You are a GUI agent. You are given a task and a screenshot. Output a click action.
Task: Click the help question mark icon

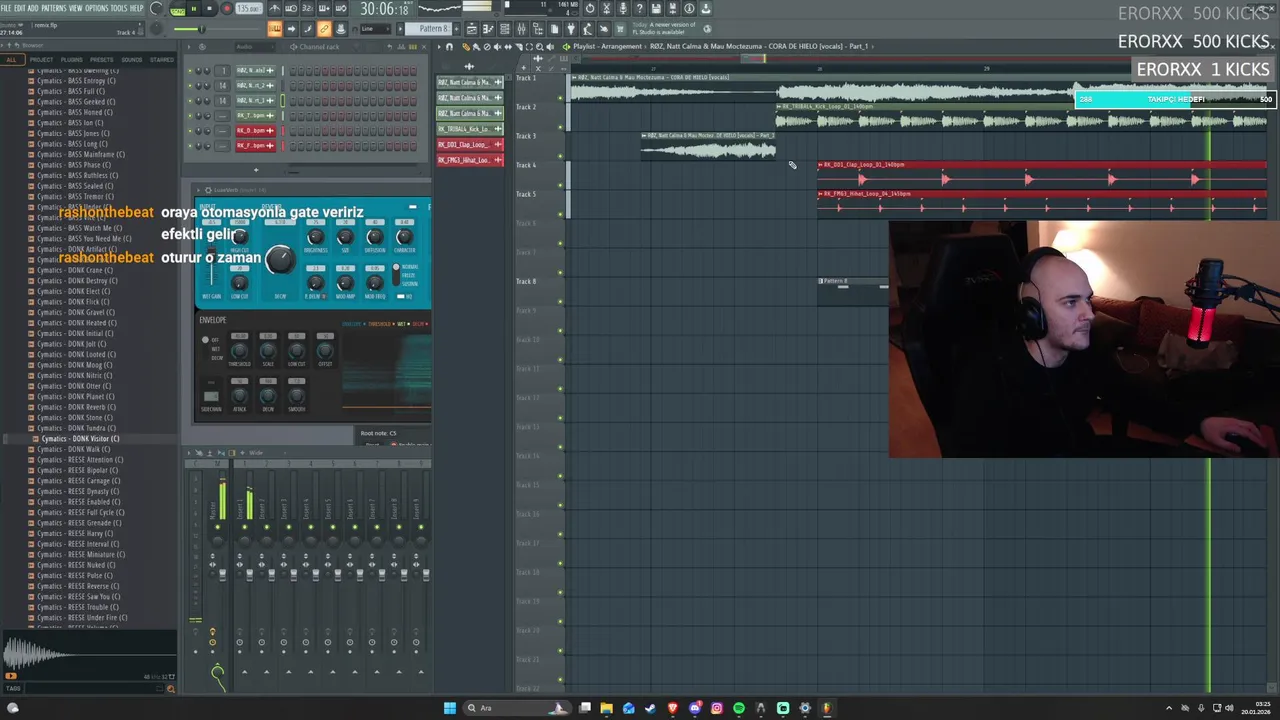(x=640, y=8)
